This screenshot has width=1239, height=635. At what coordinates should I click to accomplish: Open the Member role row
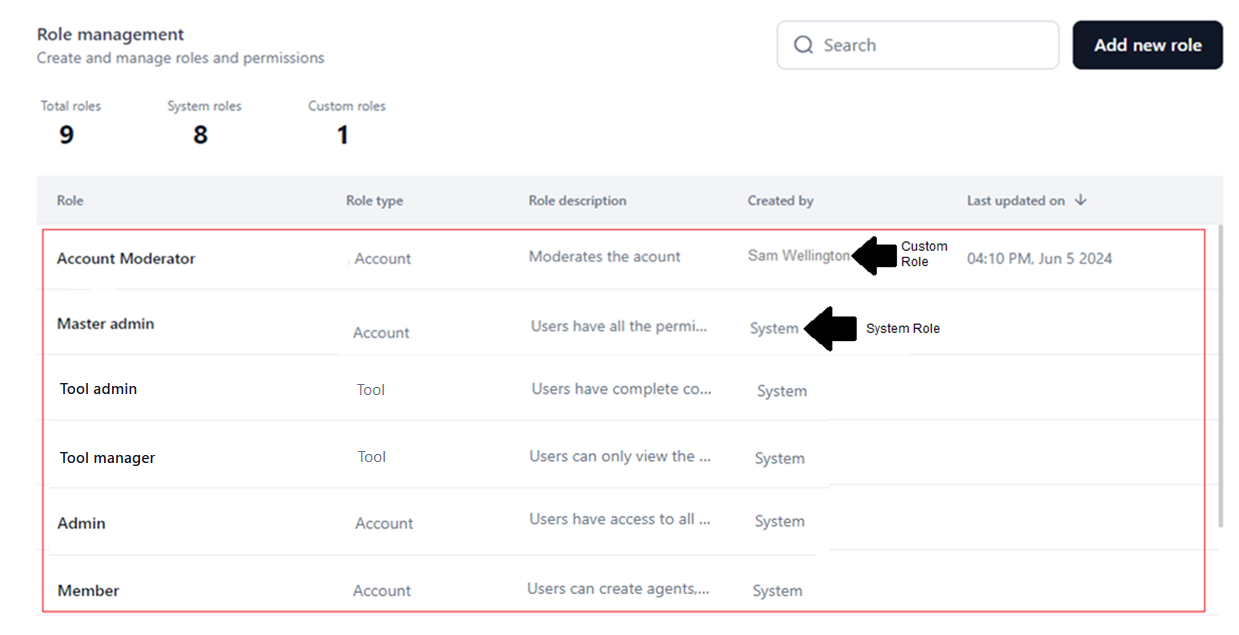88,591
